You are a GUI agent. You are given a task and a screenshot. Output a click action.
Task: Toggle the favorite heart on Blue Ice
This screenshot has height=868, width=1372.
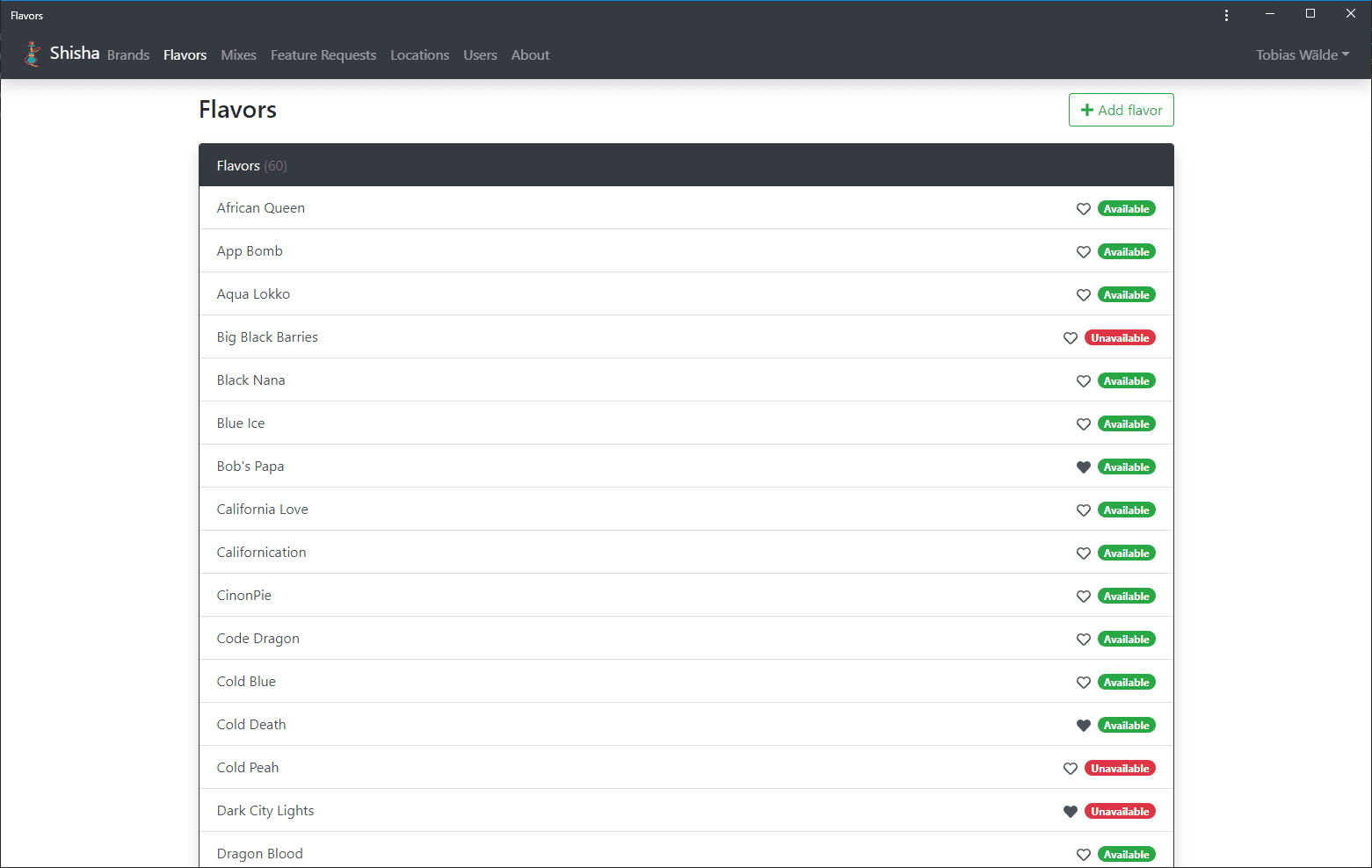pyautogui.click(x=1084, y=424)
